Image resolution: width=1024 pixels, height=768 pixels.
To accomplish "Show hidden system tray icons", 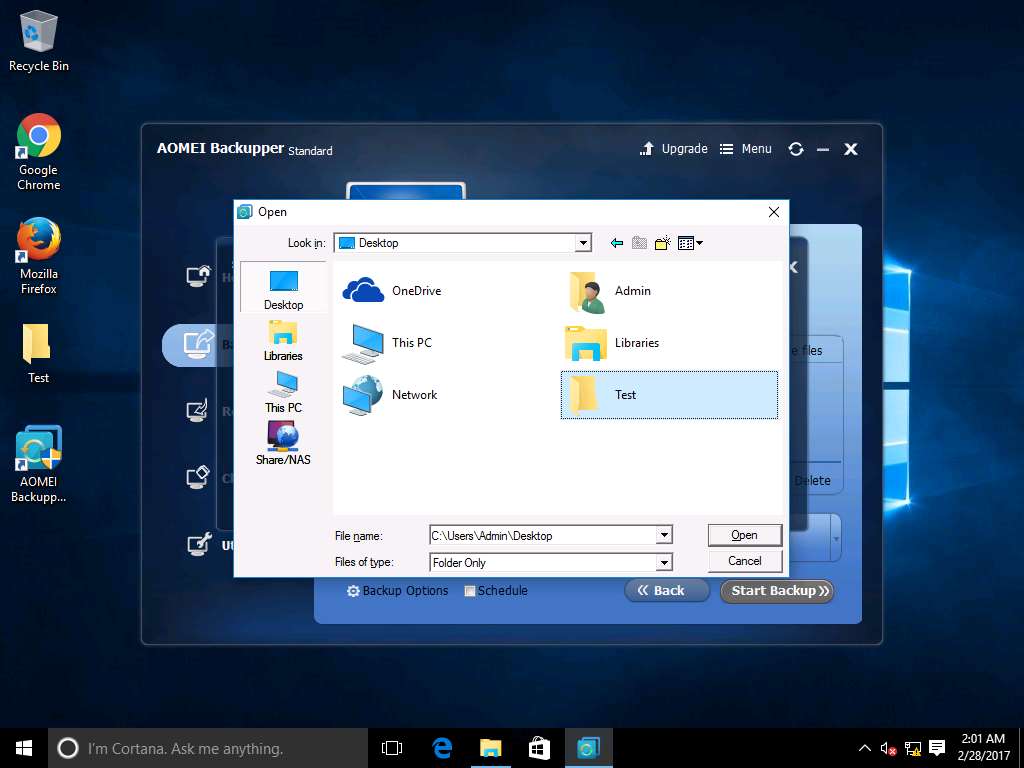I will tap(864, 748).
